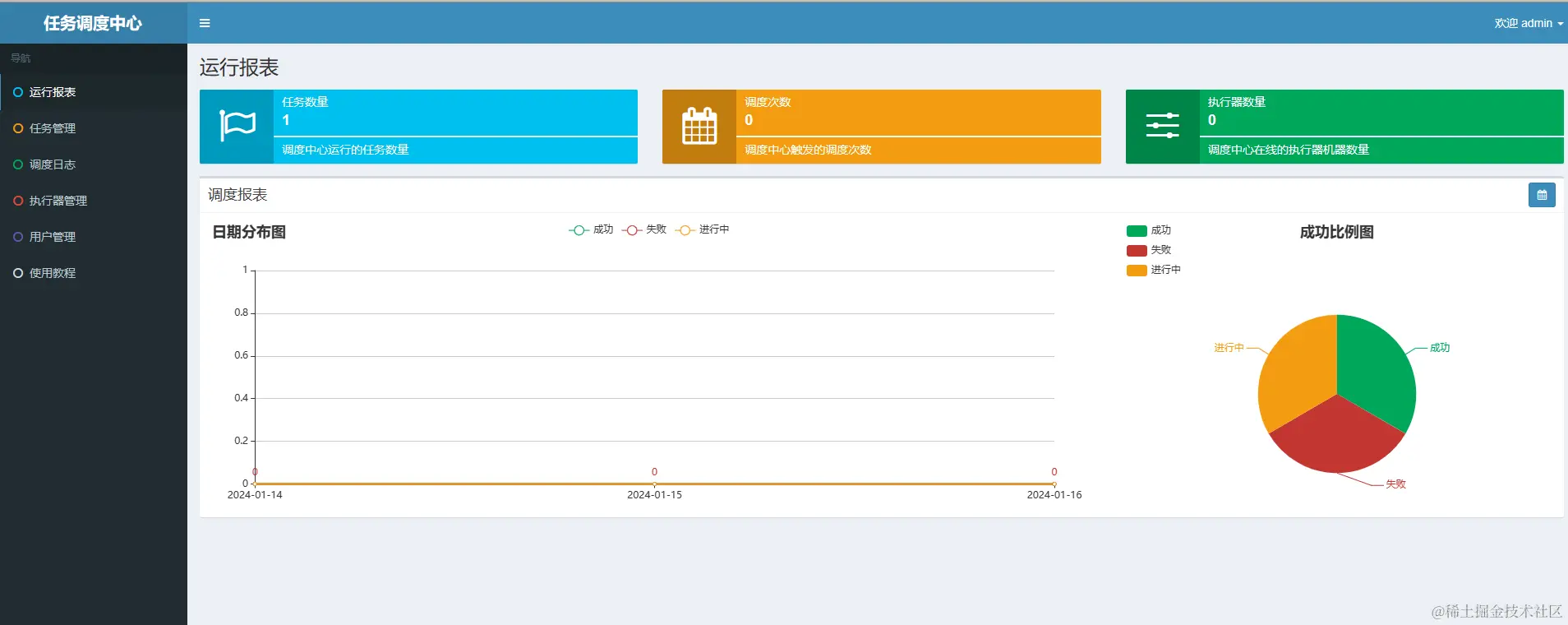Click the red circle icon beside 执行器管理
Viewport: 1568px width, 625px height.
[18, 201]
